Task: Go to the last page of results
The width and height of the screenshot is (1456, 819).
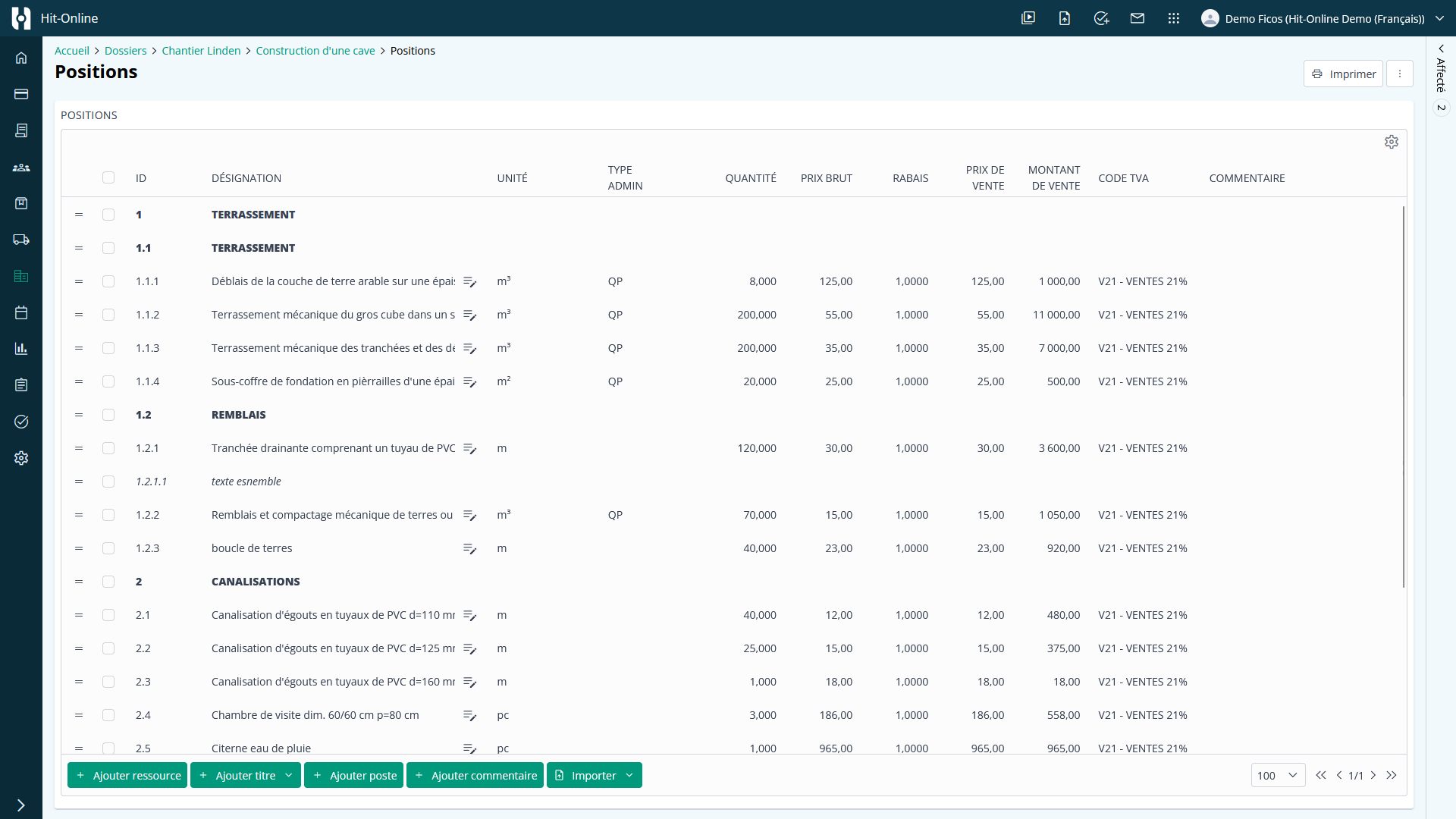Action: (1392, 775)
